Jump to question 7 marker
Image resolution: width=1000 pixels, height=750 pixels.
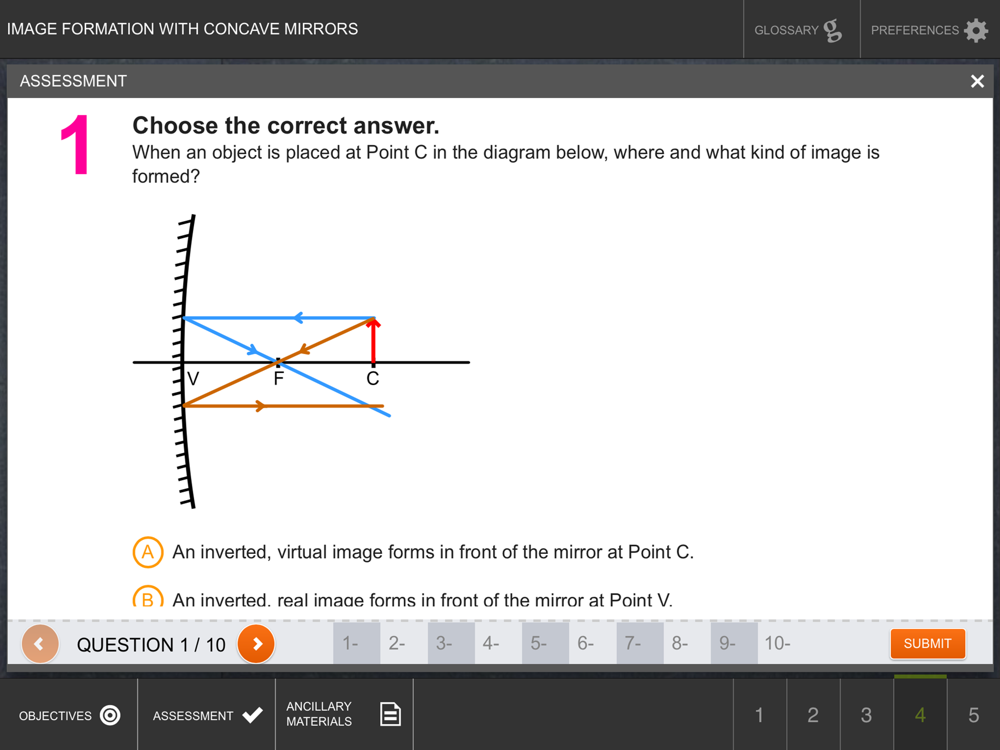coord(640,643)
